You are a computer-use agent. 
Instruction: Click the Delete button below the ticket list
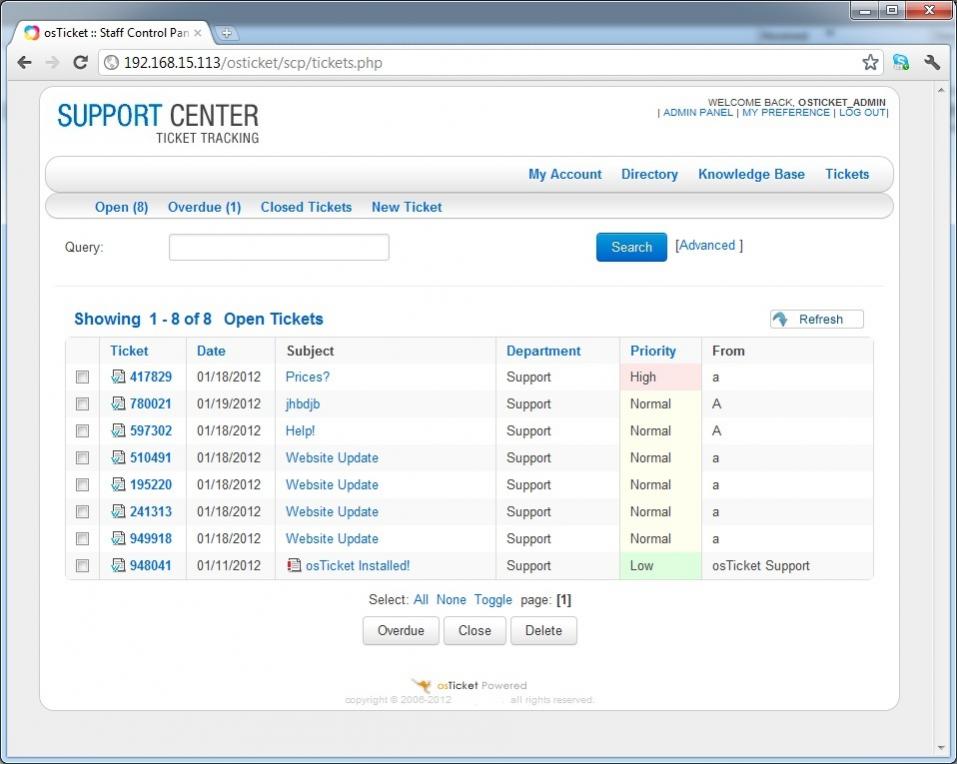pyautogui.click(x=544, y=630)
